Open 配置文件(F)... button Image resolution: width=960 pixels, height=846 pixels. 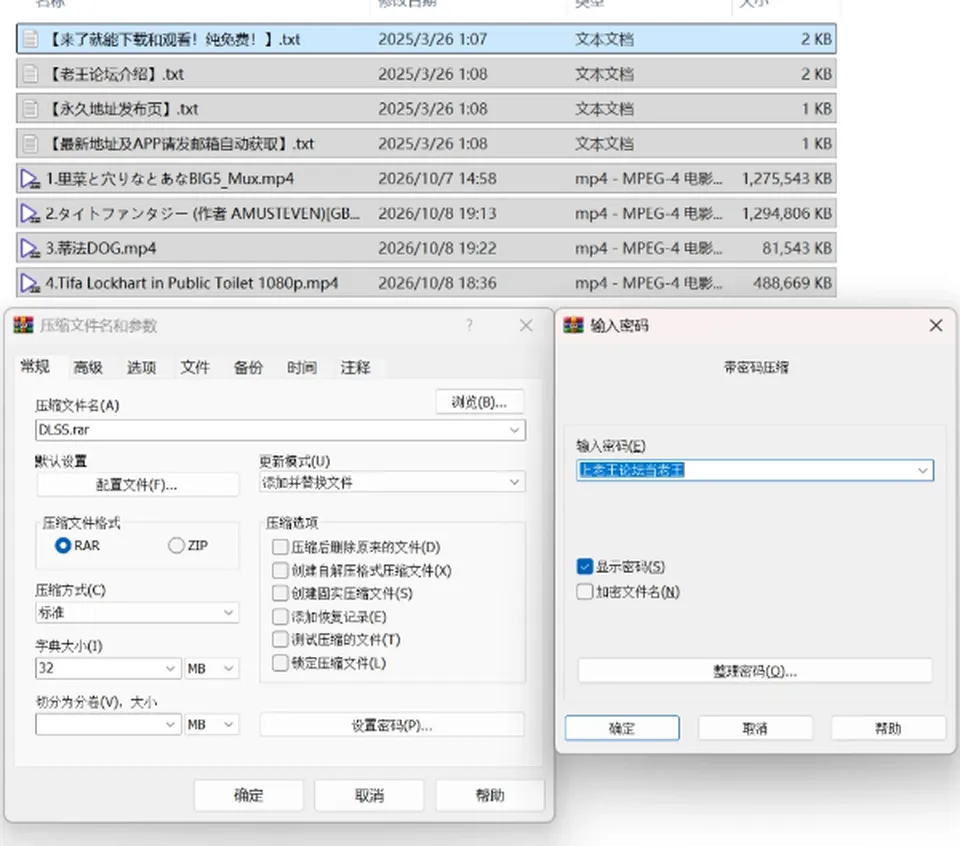point(137,485)
